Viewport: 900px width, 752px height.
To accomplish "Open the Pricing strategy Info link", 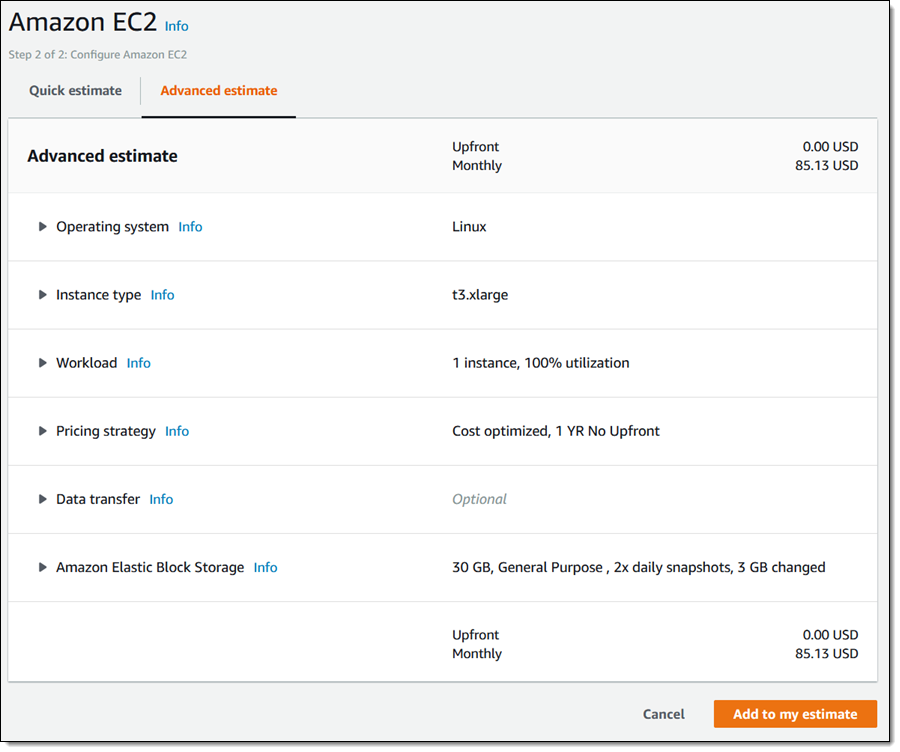I will 177,431.
